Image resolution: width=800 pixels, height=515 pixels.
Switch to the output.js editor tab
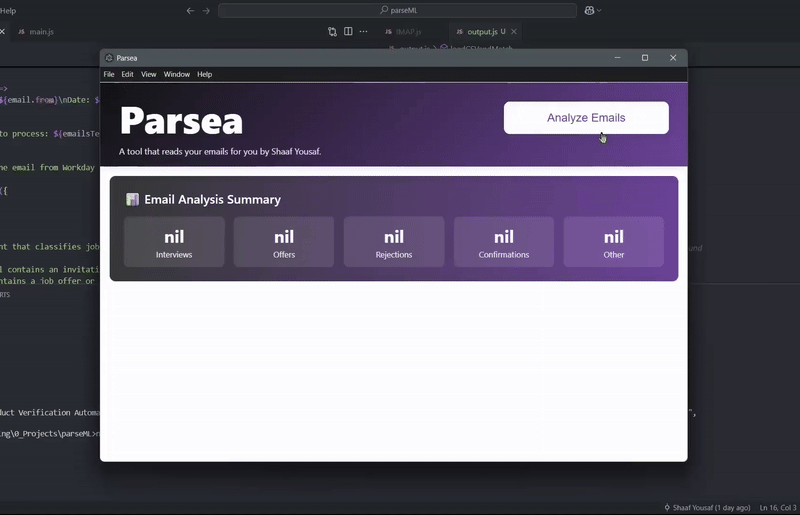coord(485,32)
